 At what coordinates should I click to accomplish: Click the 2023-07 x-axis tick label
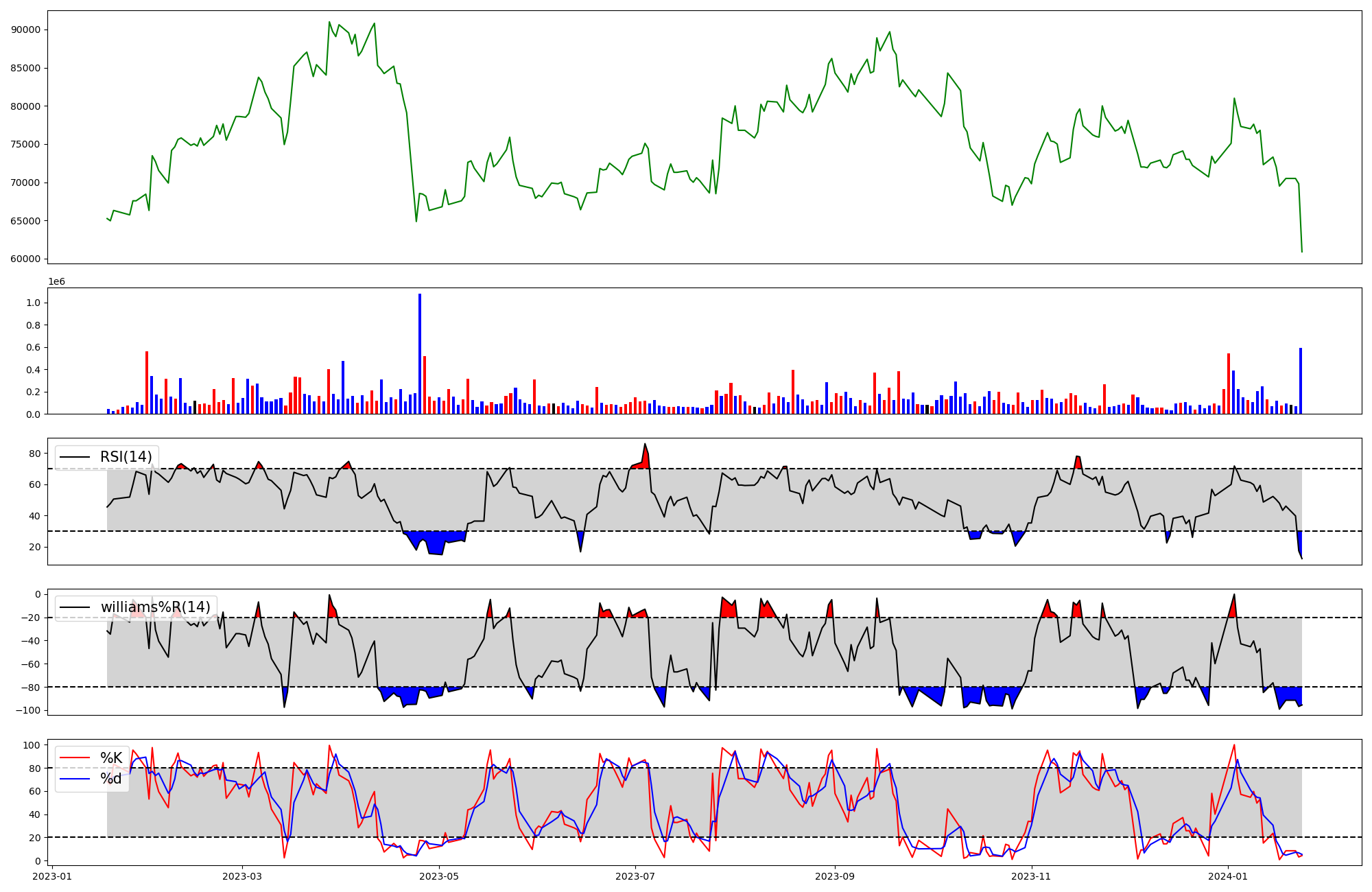point(635,876)
